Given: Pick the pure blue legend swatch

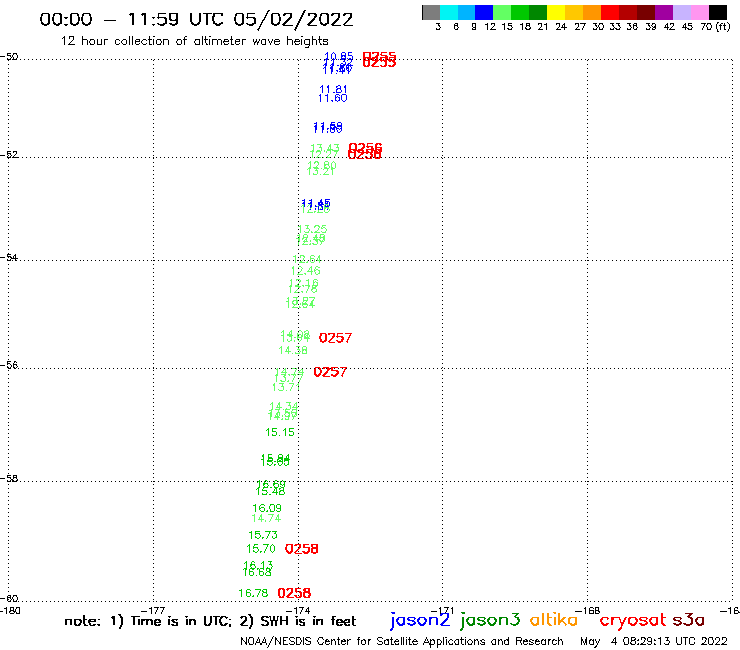Looking at the screenshot, I should (484, 12).
